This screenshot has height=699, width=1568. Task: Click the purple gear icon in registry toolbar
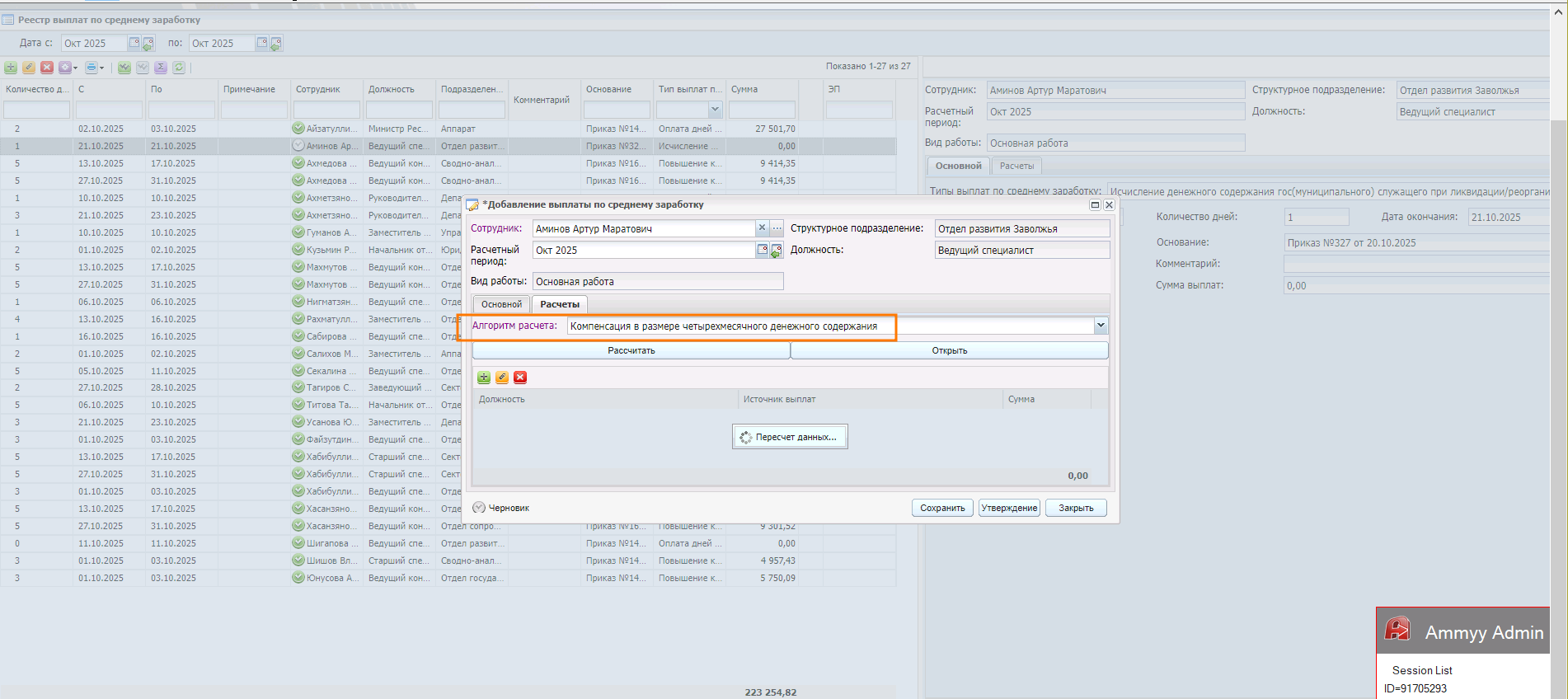(x=64, y=68)
